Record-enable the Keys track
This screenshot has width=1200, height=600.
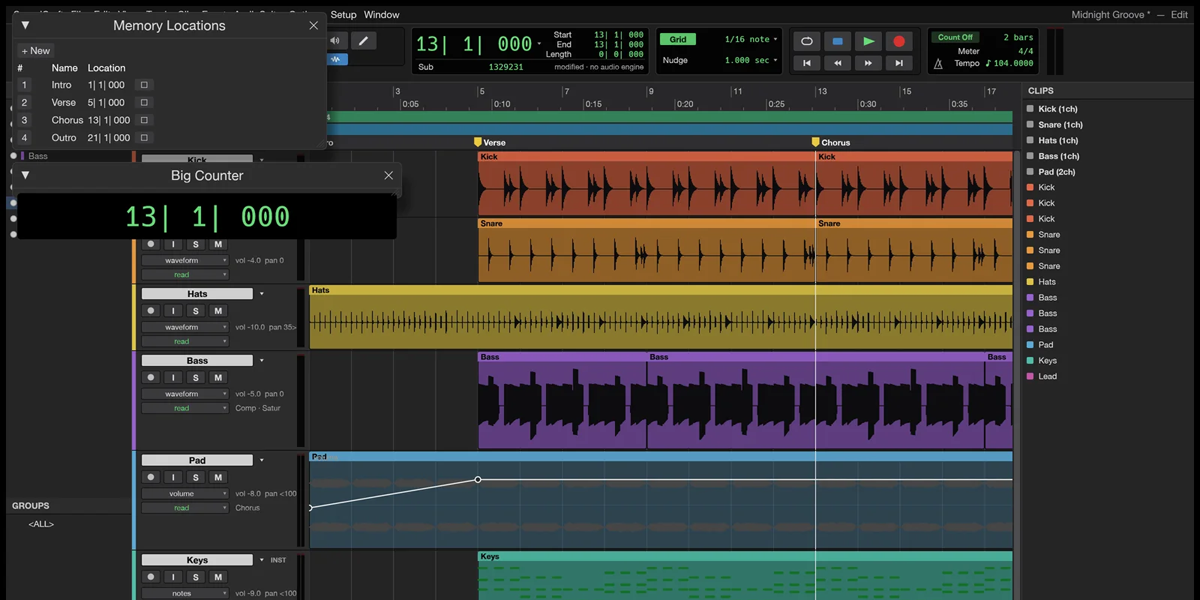tap(151, 577)
